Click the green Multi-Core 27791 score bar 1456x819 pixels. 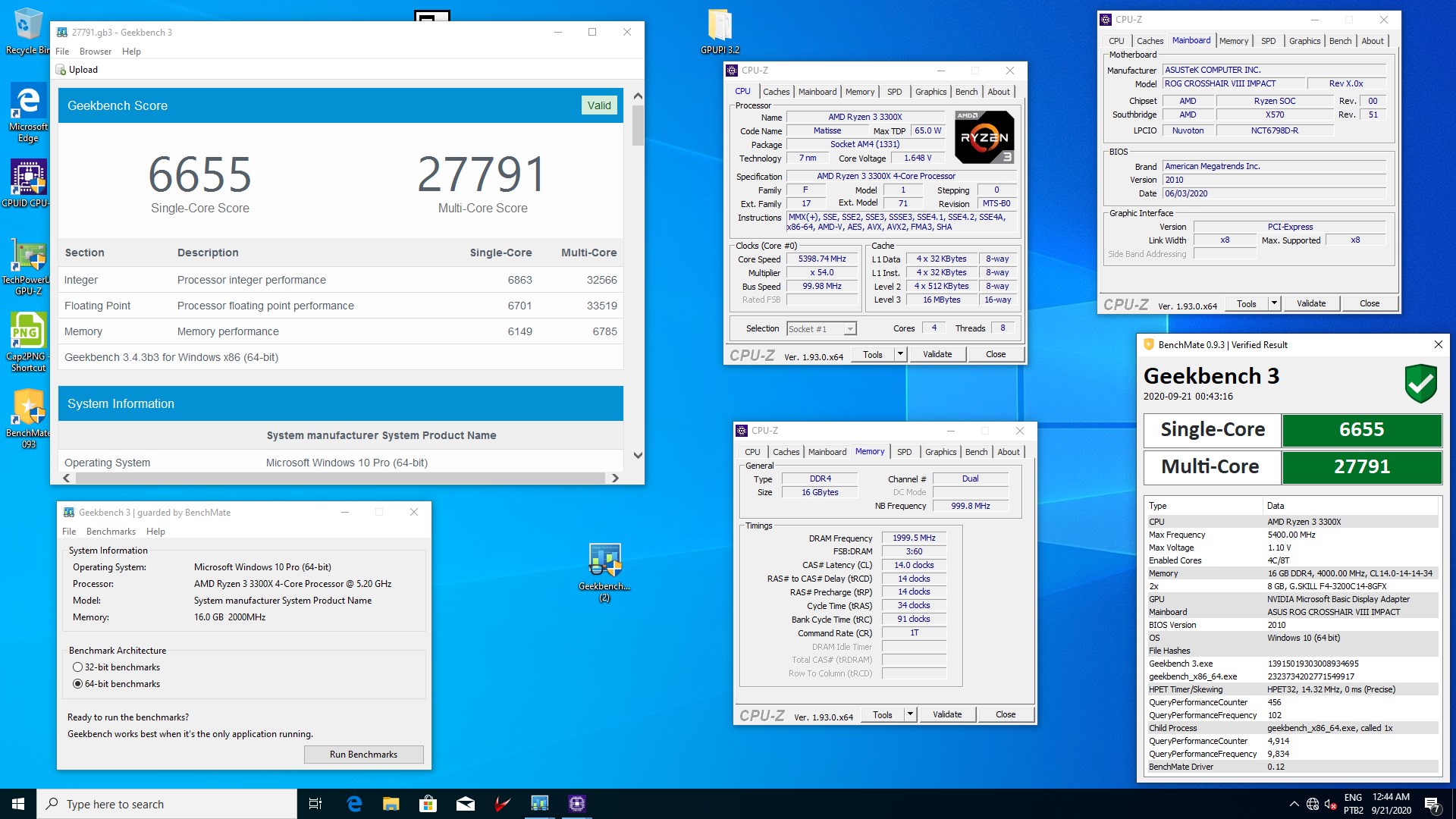[x=1362, y=466]
